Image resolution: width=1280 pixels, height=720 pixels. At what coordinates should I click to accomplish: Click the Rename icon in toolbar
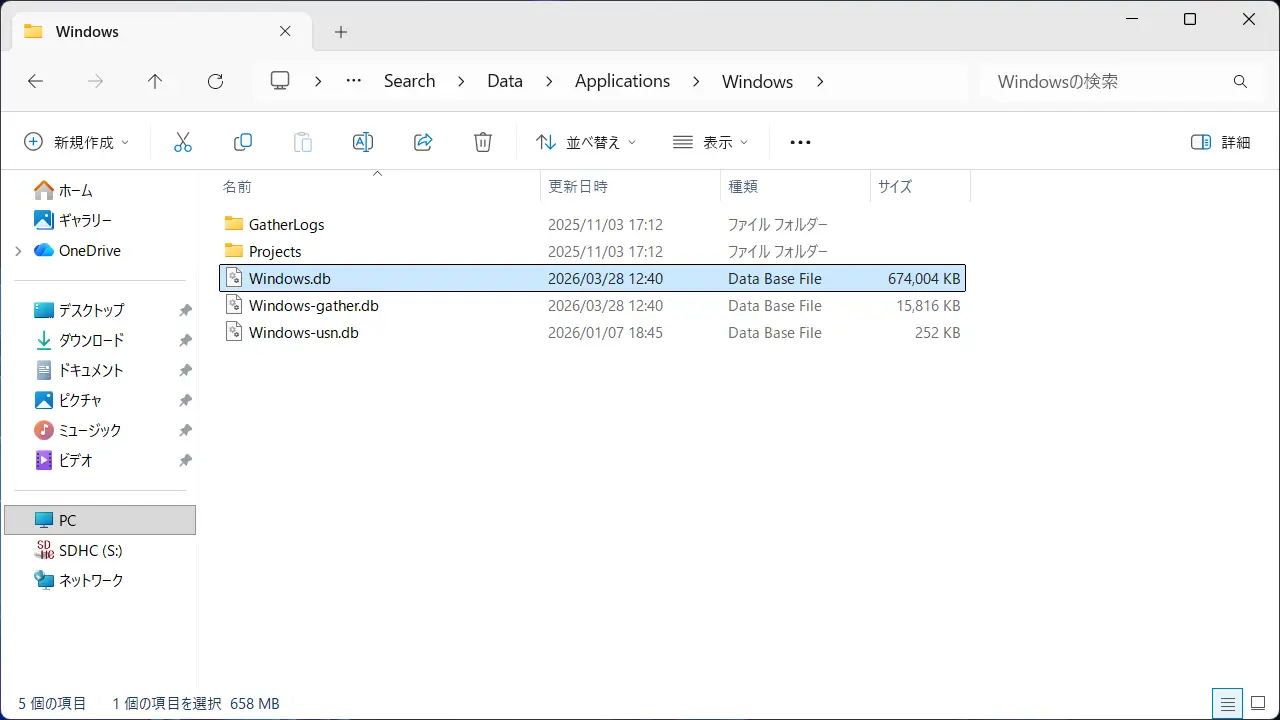[x=362, y=142]
